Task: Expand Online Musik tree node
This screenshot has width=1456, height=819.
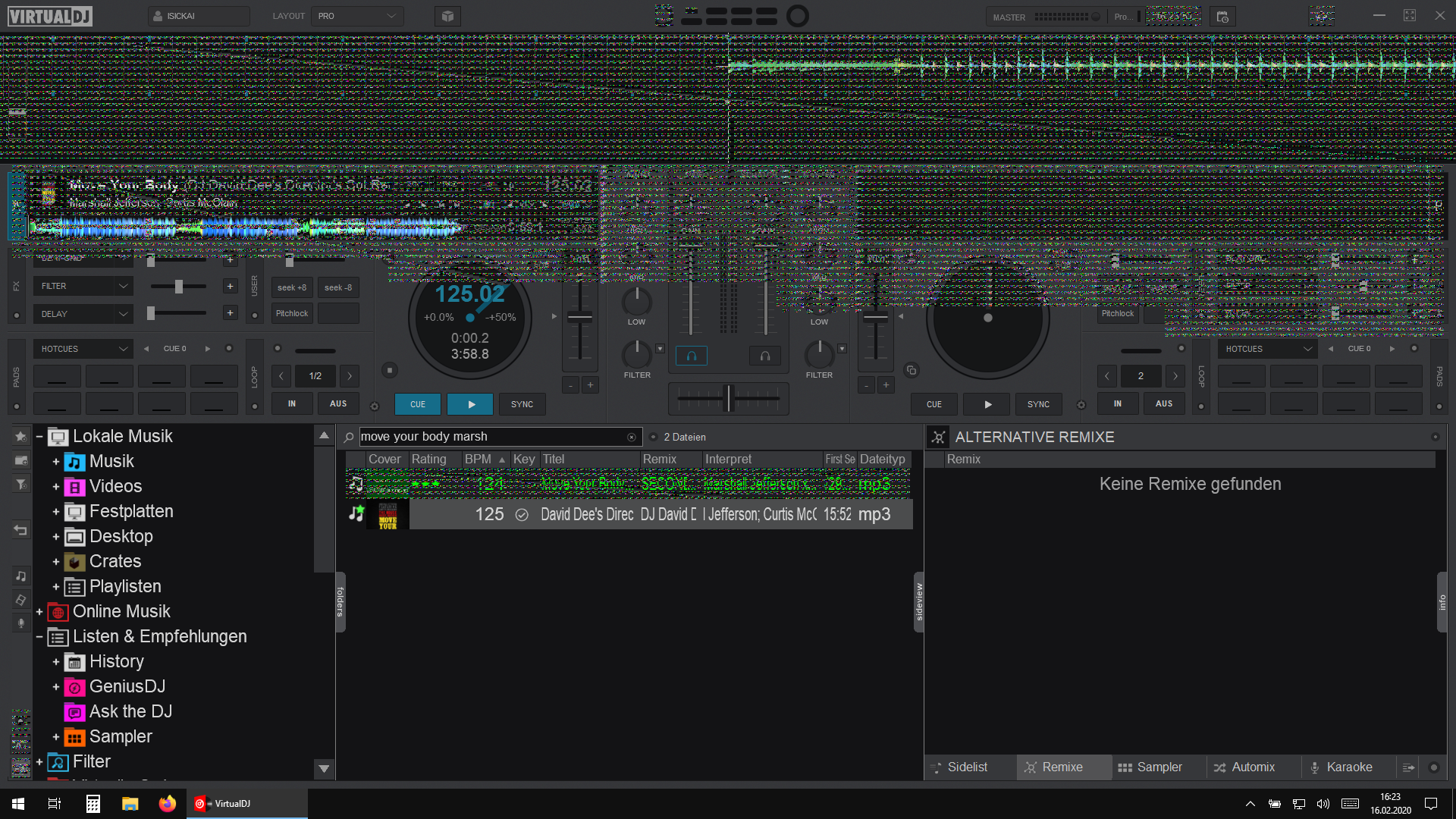Action: click(39, 612)
